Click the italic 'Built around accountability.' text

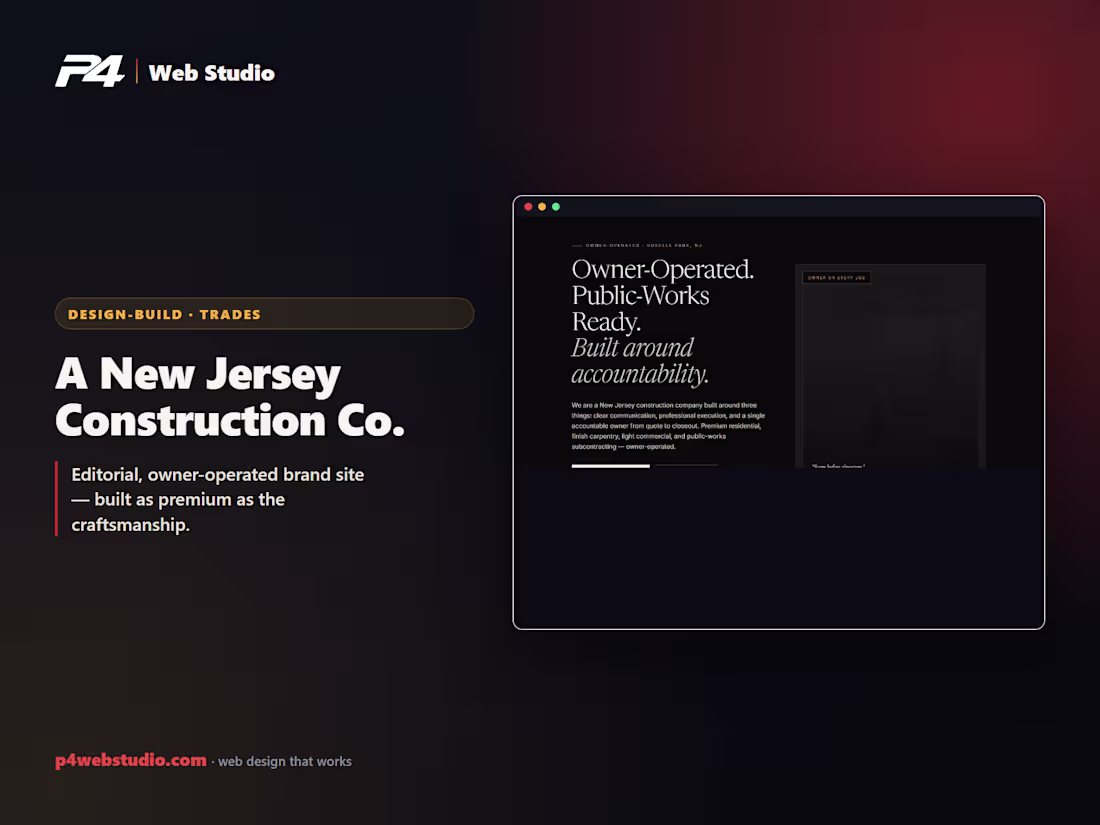[640, 361]
